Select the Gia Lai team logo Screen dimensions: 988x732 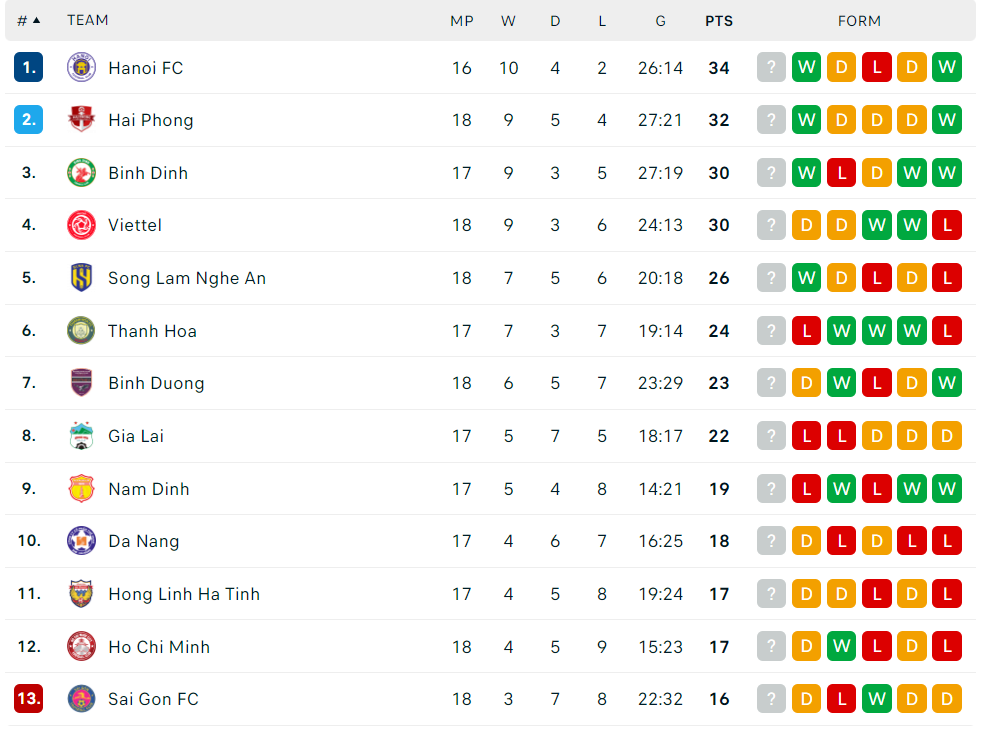[x=81, y=436]
